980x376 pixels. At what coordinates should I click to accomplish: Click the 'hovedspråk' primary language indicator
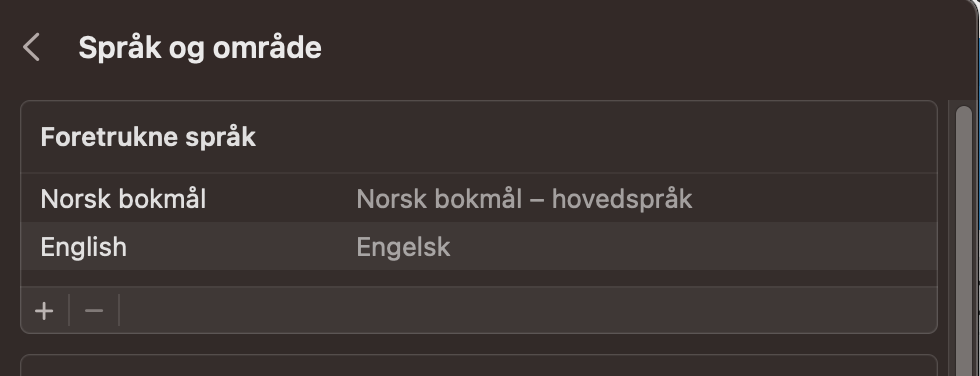pos(622,199)
